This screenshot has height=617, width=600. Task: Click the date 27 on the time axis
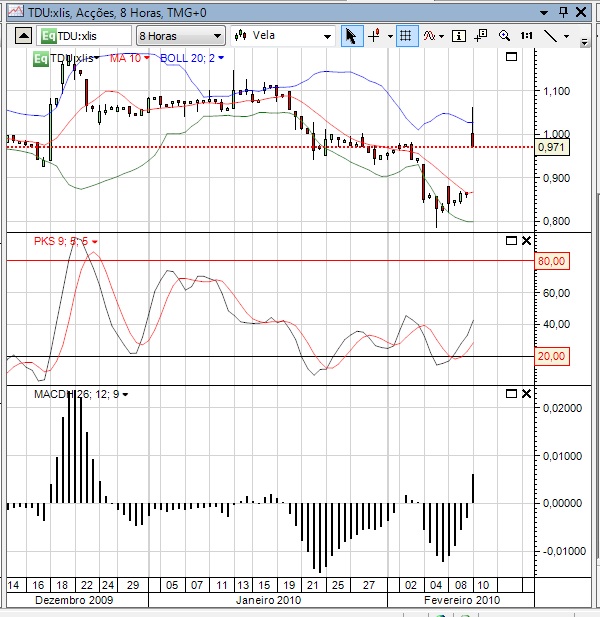(369, 585)
